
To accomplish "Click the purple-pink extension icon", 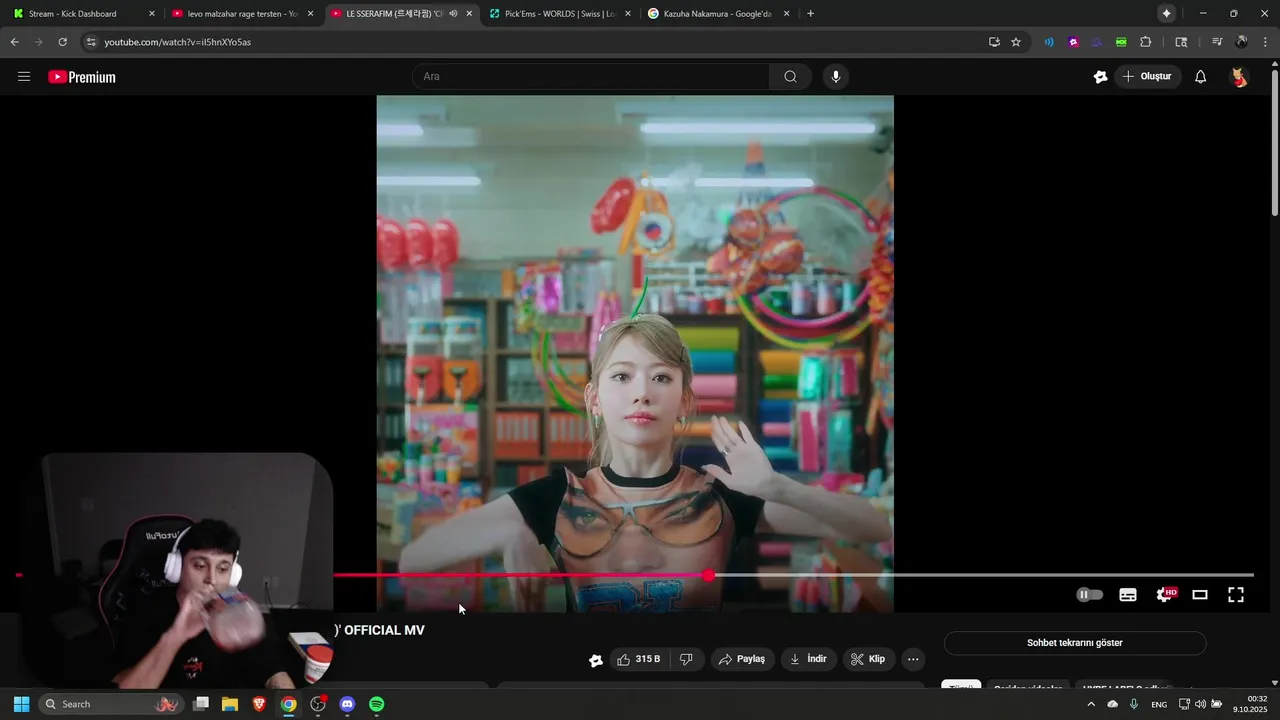I will (x=1073, y=42).
